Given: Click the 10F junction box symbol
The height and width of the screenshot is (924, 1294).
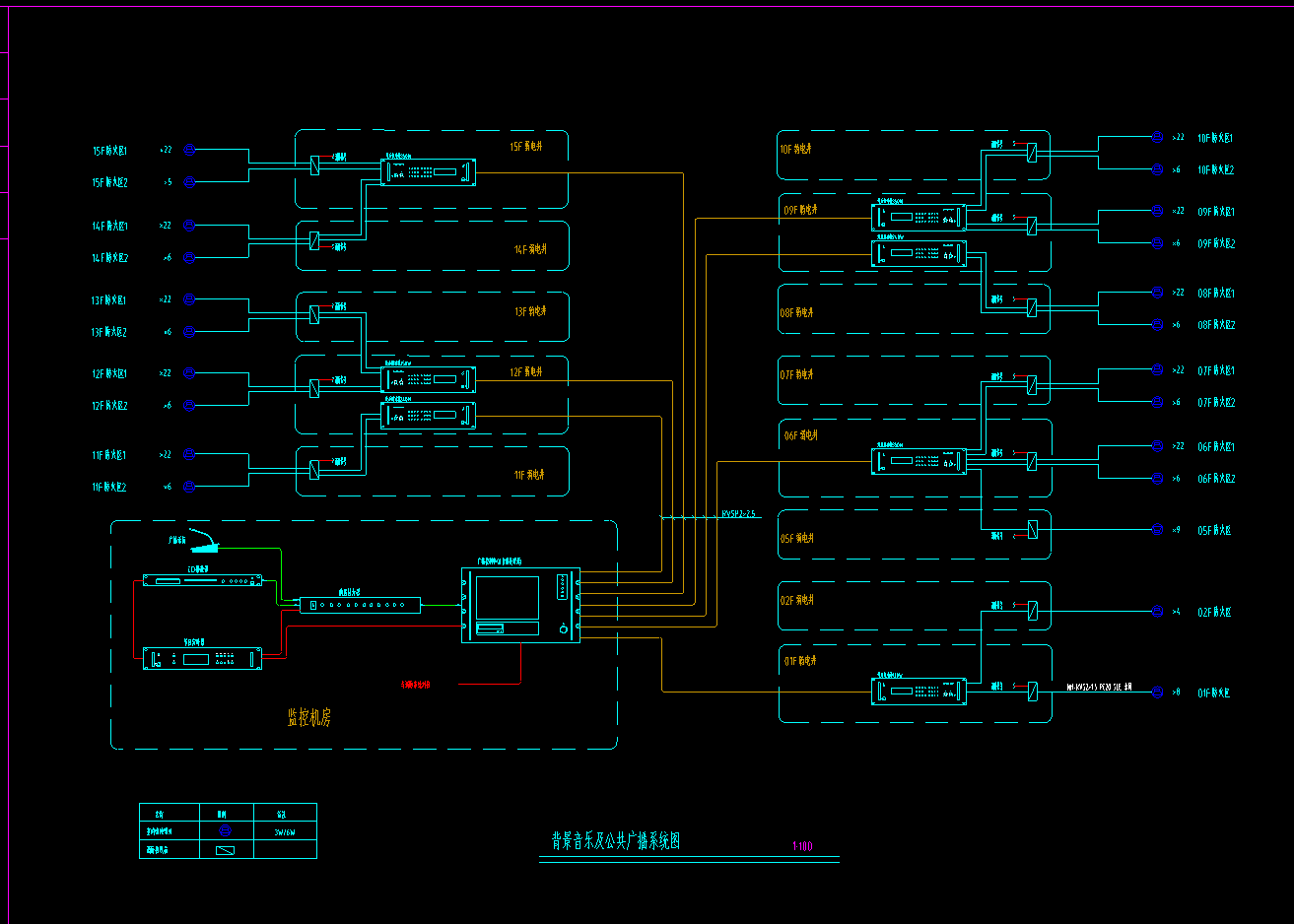Looking at the screenshot, I should (x=1031, y=152).
